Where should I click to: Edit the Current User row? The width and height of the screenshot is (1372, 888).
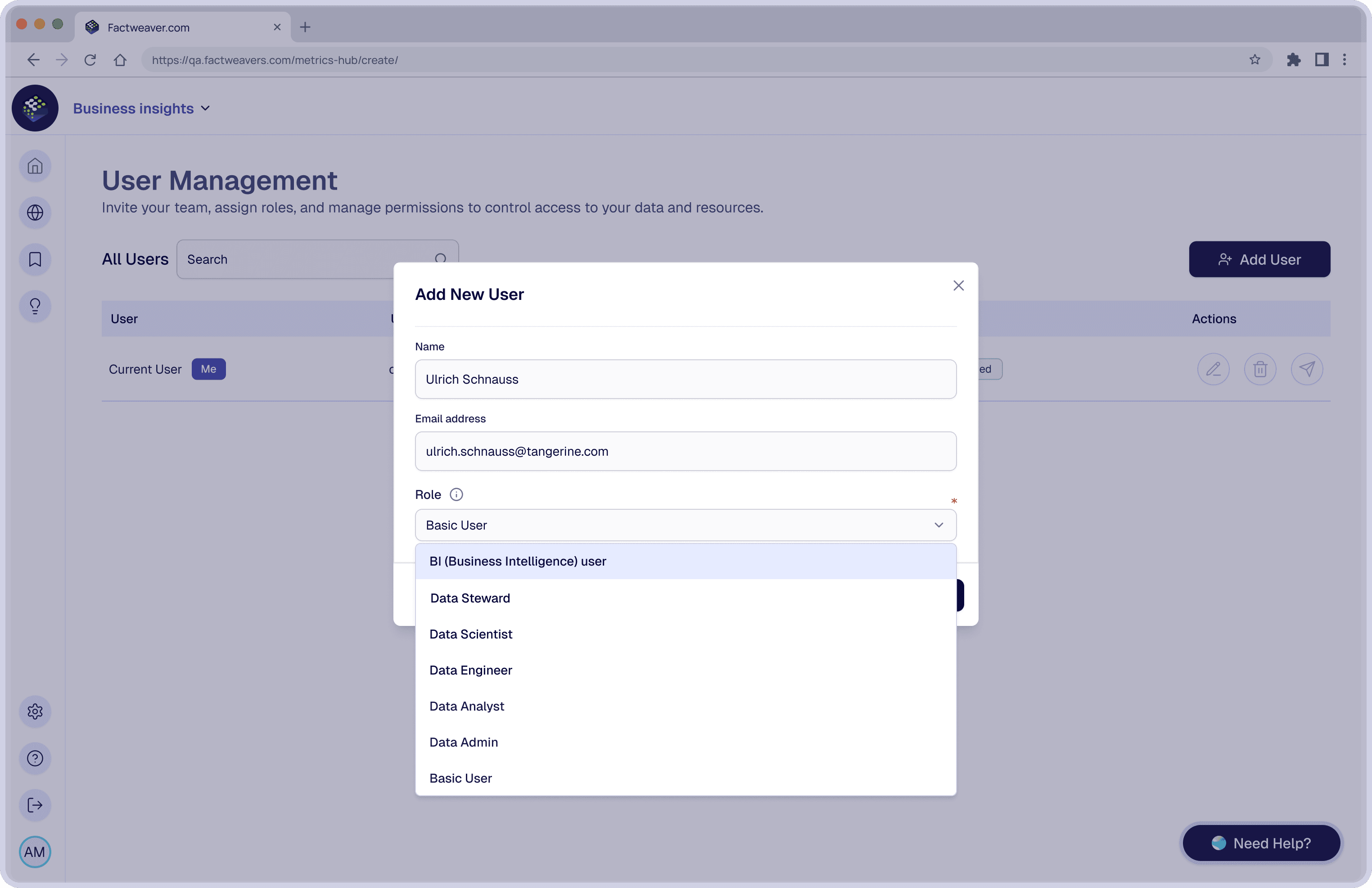tap(1213, 369)
